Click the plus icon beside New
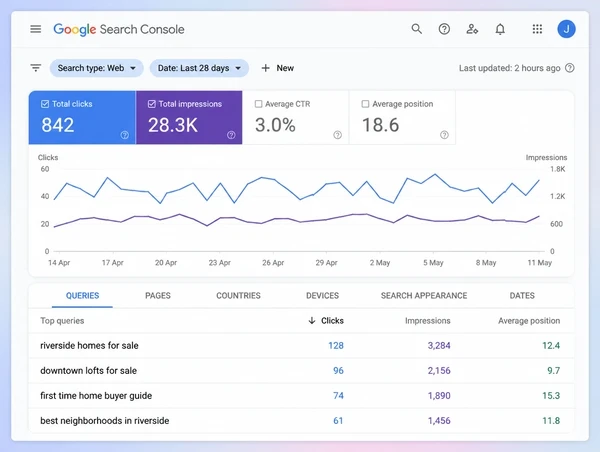600x452 pixels. (266, 68)
